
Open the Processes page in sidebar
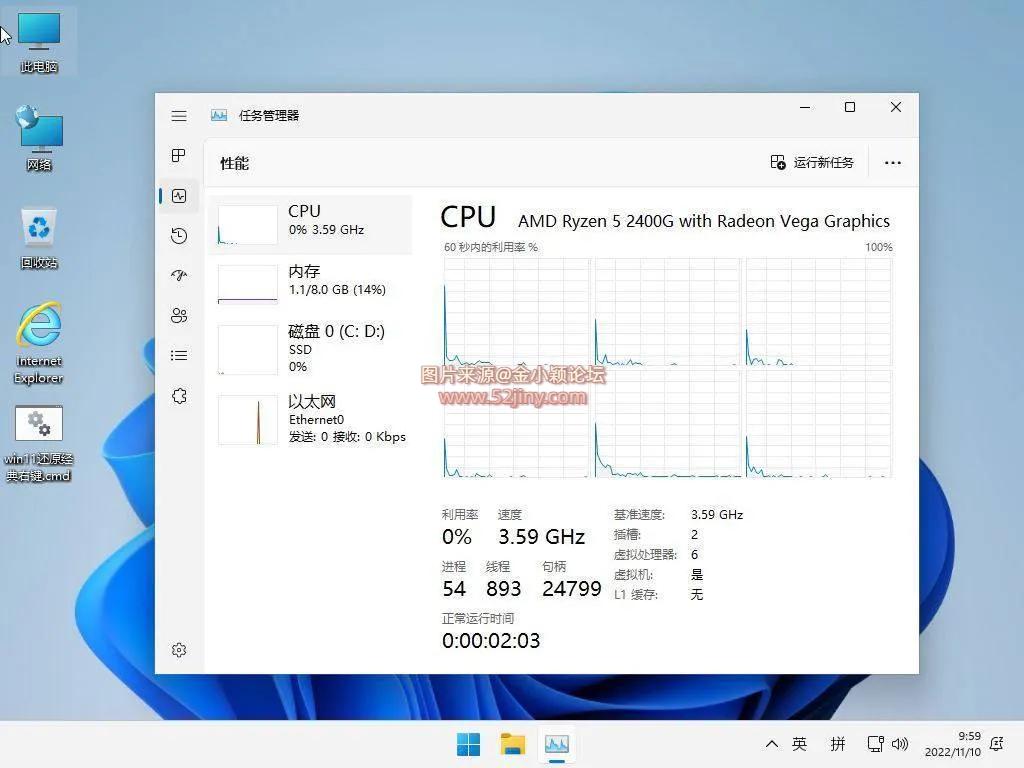[x=179, y=156]
